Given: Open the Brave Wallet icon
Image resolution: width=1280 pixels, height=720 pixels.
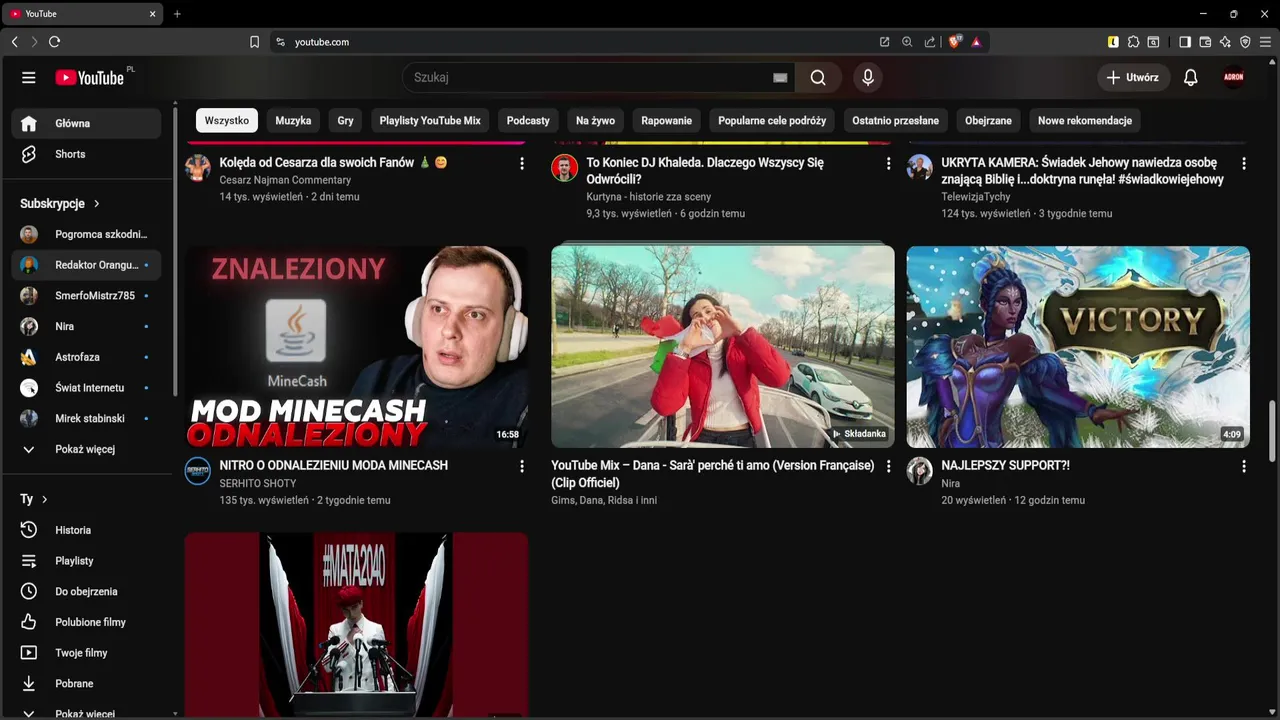Looking at the screenshot, I should pyautogui.click(x=1205, y=42).
